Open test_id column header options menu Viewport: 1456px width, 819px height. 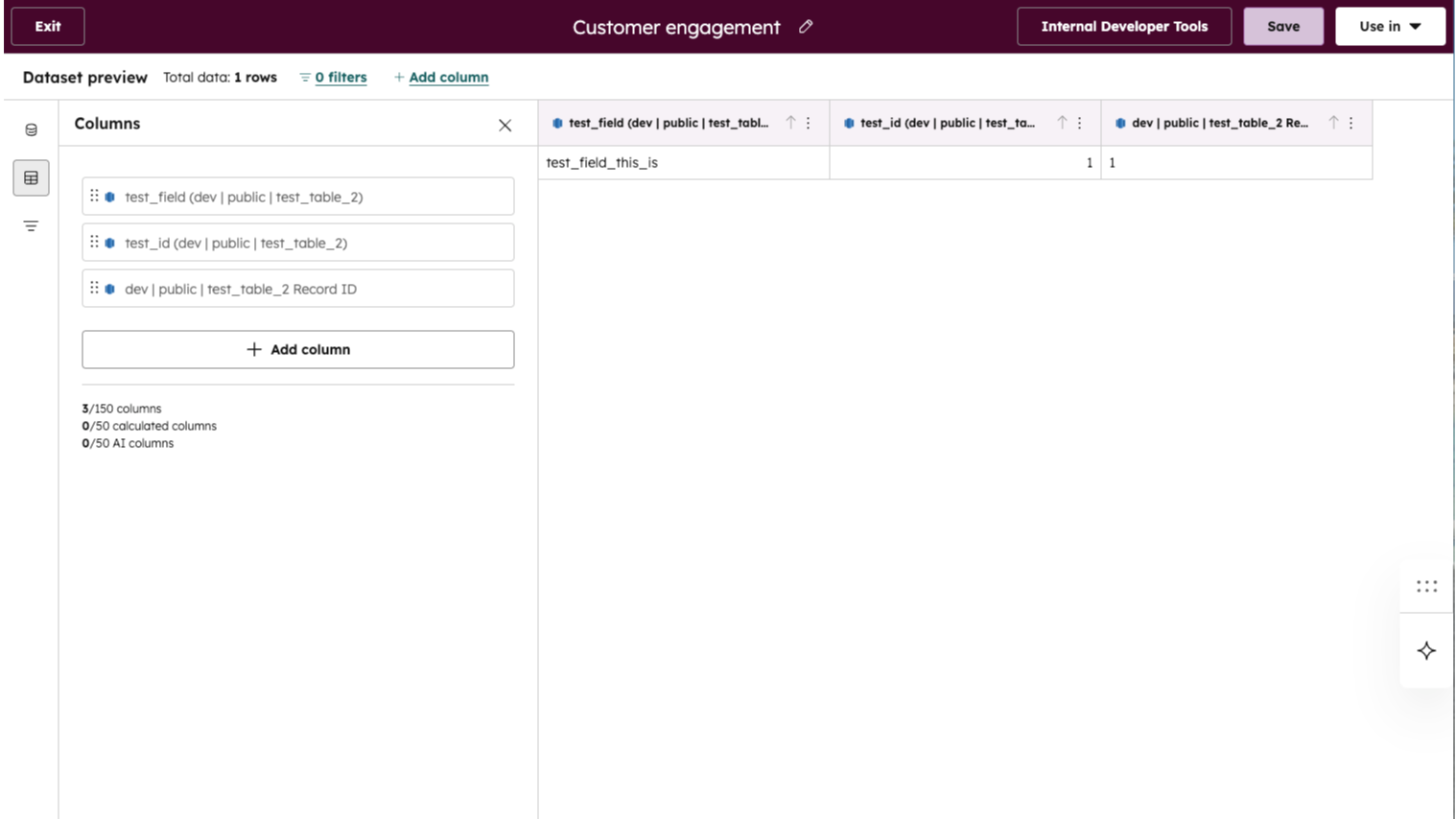click(1080, 123)
